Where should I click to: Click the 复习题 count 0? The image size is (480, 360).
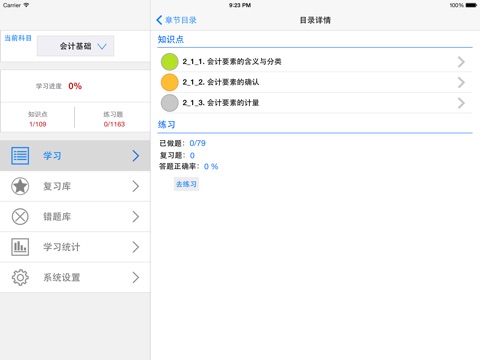click(192, 155)
